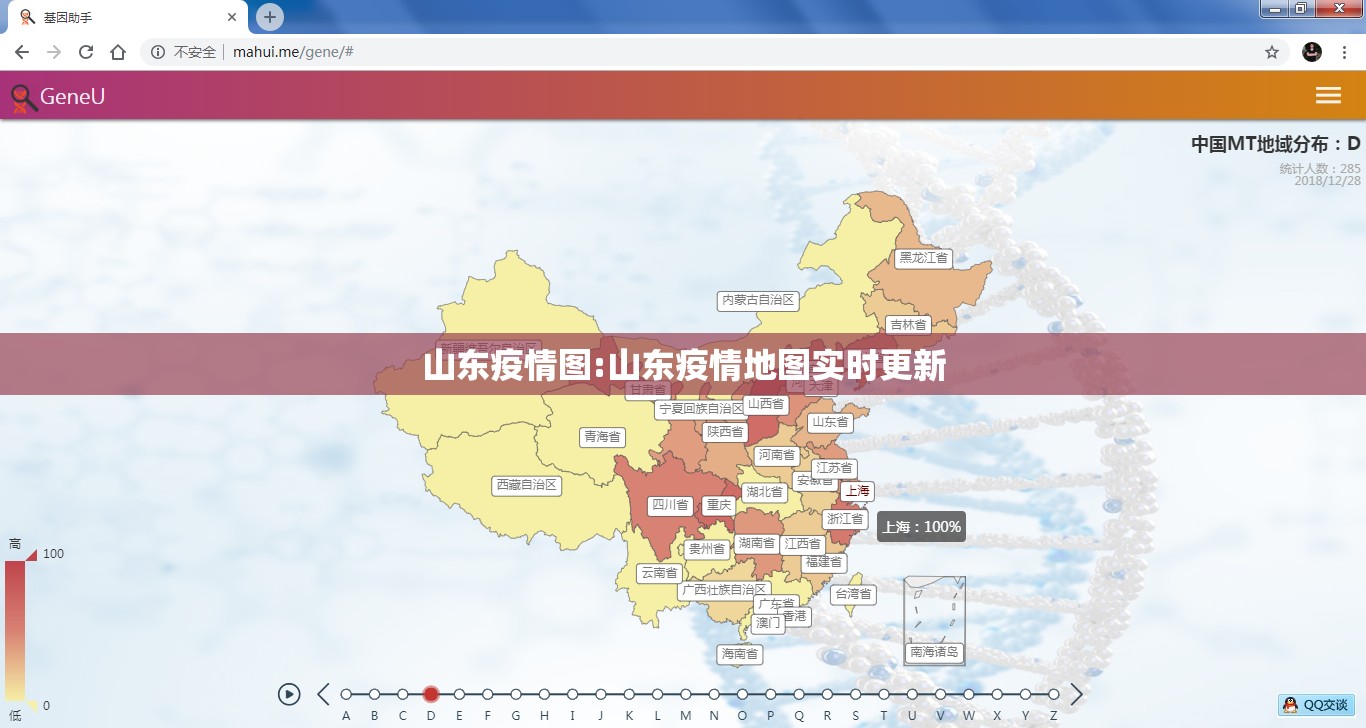Click the 四川省 map label

[670, 505]
